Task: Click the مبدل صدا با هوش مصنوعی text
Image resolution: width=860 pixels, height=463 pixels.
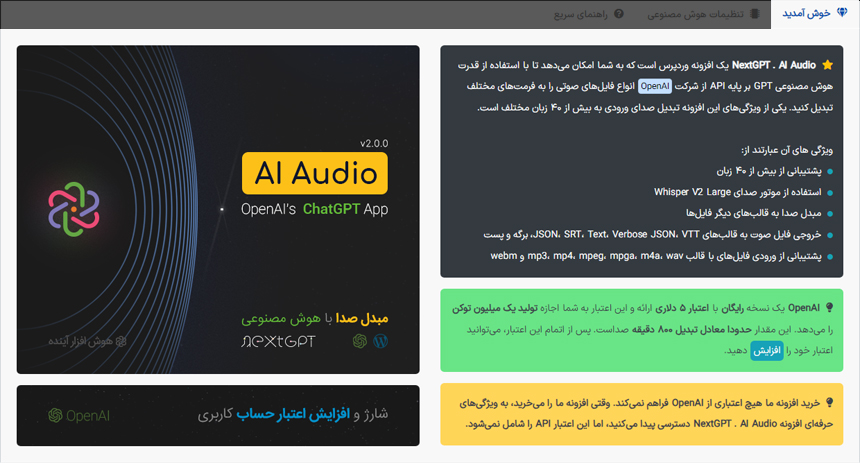Action: point(314,318)
